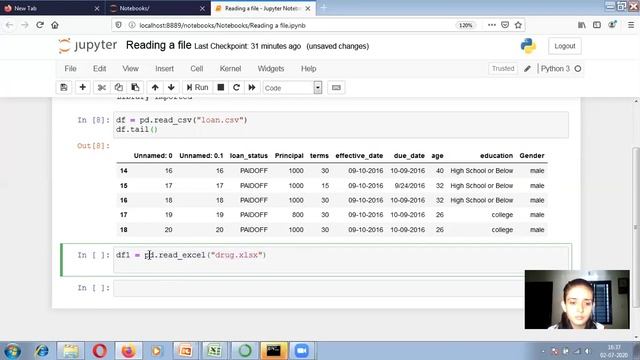Interrupt the kernel with the stop icon
Image resolution: width=640 pixels, height=360 pixels.
[x=221, y=87]
